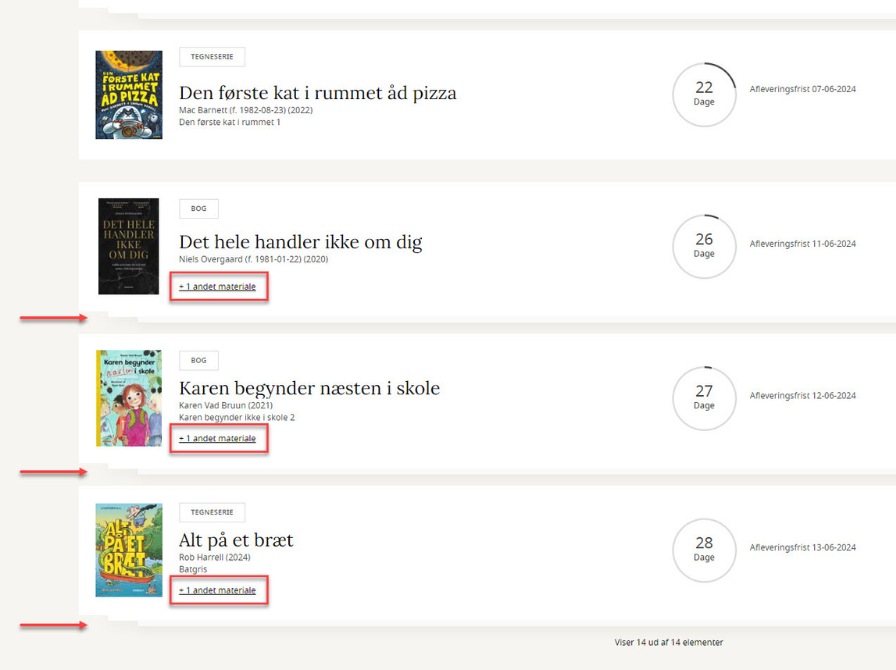Viewport: 896px width, 670px height.
Task: Click the 'Afleveringsfrist 07-06-2024' due date
Action: click(x=802, y=90)
